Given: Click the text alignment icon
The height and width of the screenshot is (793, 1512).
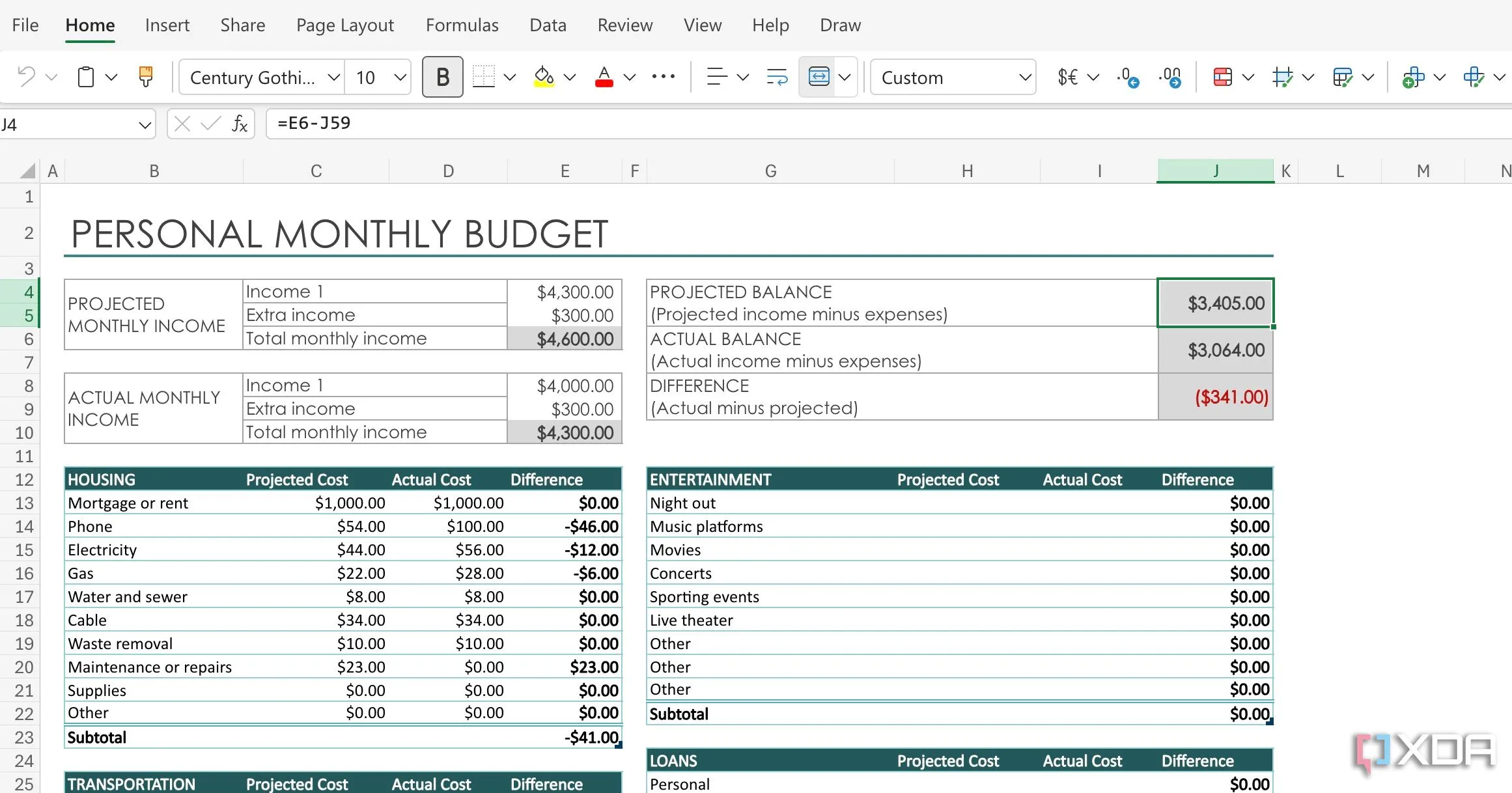Looking at the screenshot, I should tap(717, 77).
